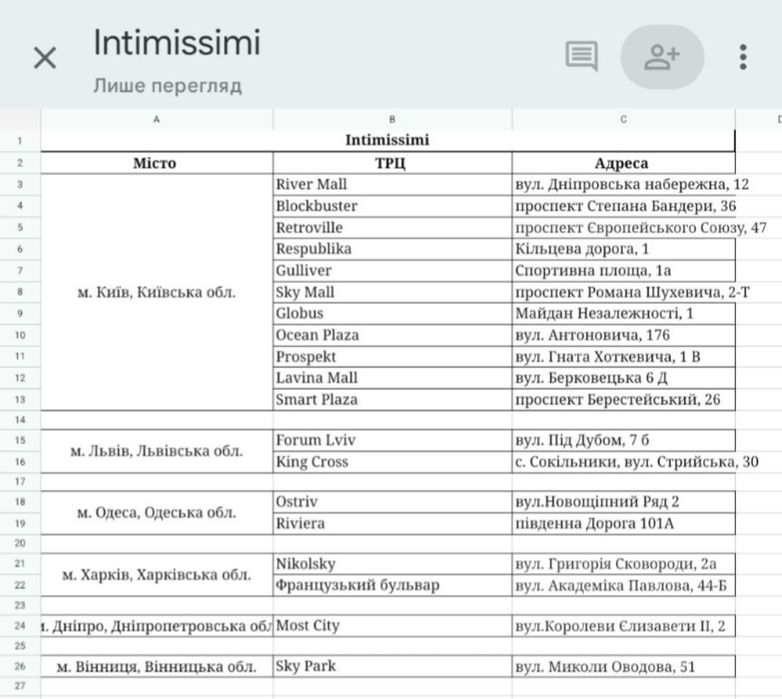Select address південна Дорога 101А

point(623,524)
